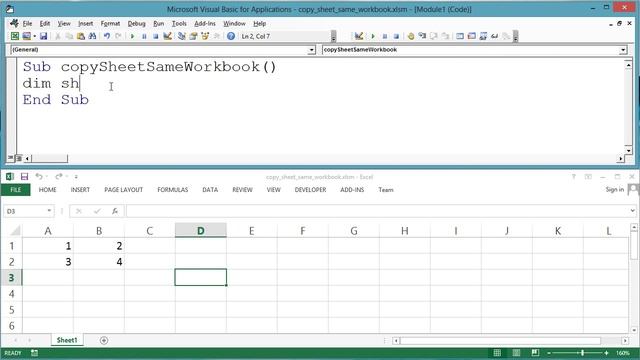Open the Name Box dropdown showing D3
Viewport: 640px width, 360px height.
pyautogui.click(x=49, y=211)
